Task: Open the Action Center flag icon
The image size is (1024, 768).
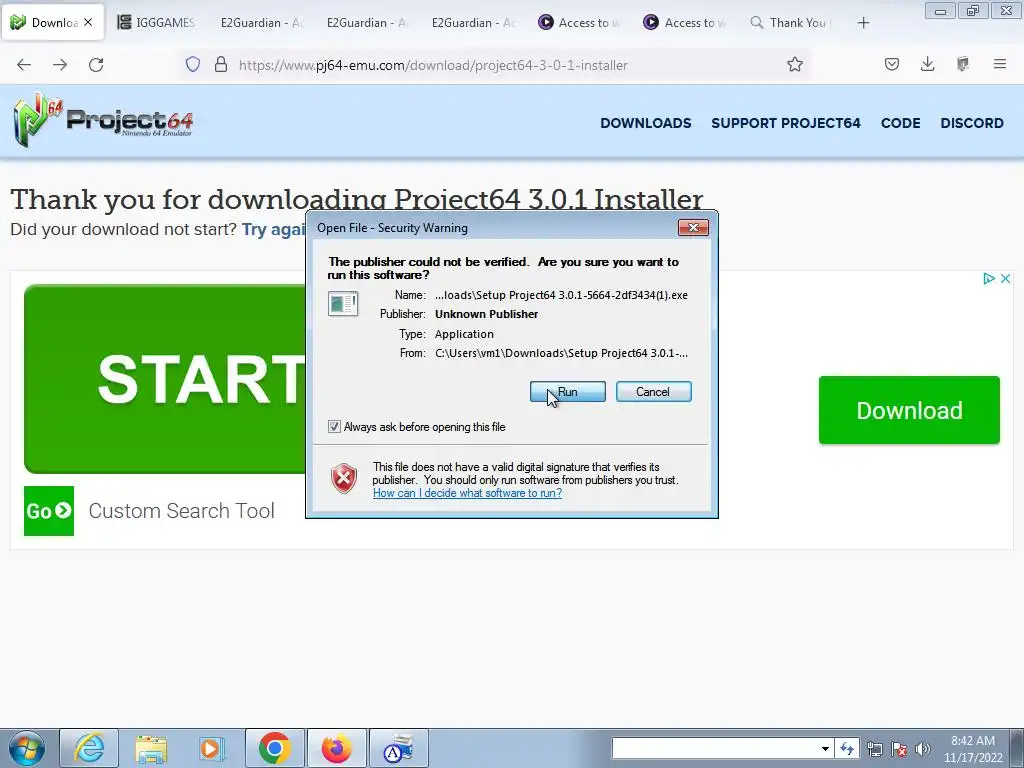Action: point(899,749)
